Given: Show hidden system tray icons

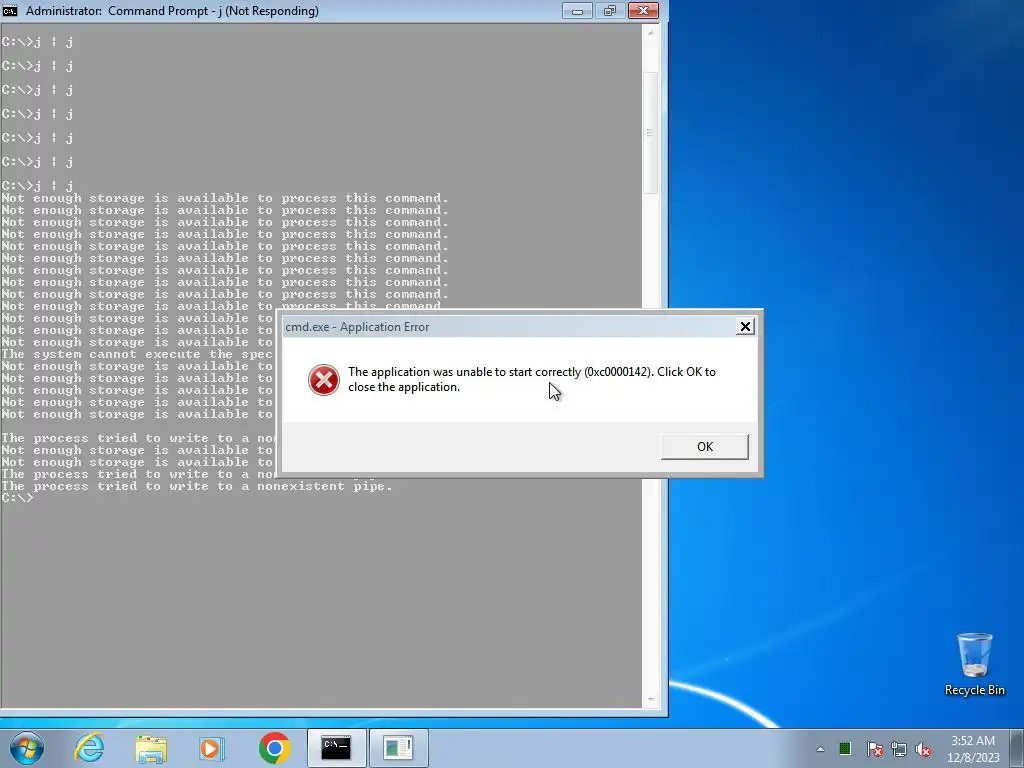Looking at the screenshot, I should click(x=820, y=749).
